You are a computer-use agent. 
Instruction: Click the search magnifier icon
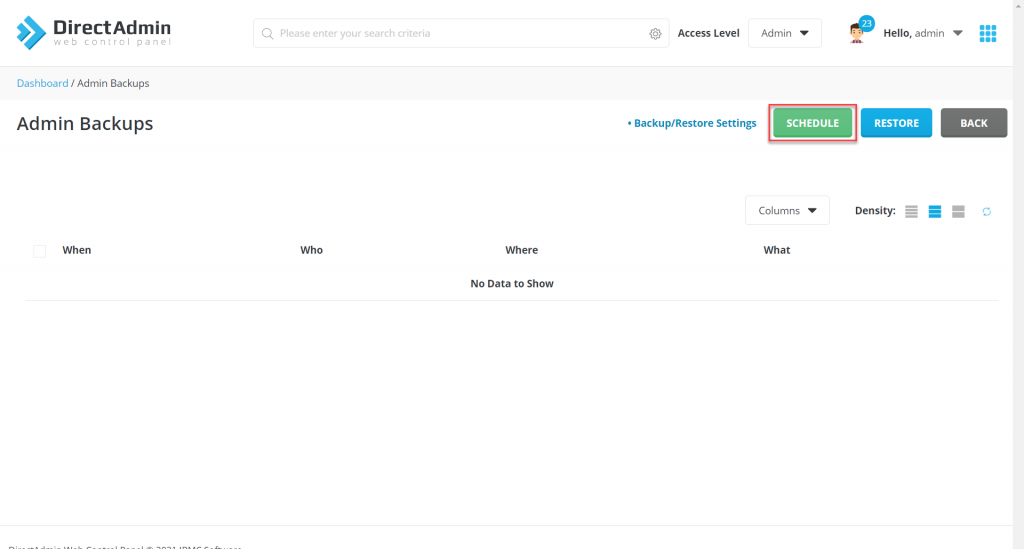tap(267, 33)
